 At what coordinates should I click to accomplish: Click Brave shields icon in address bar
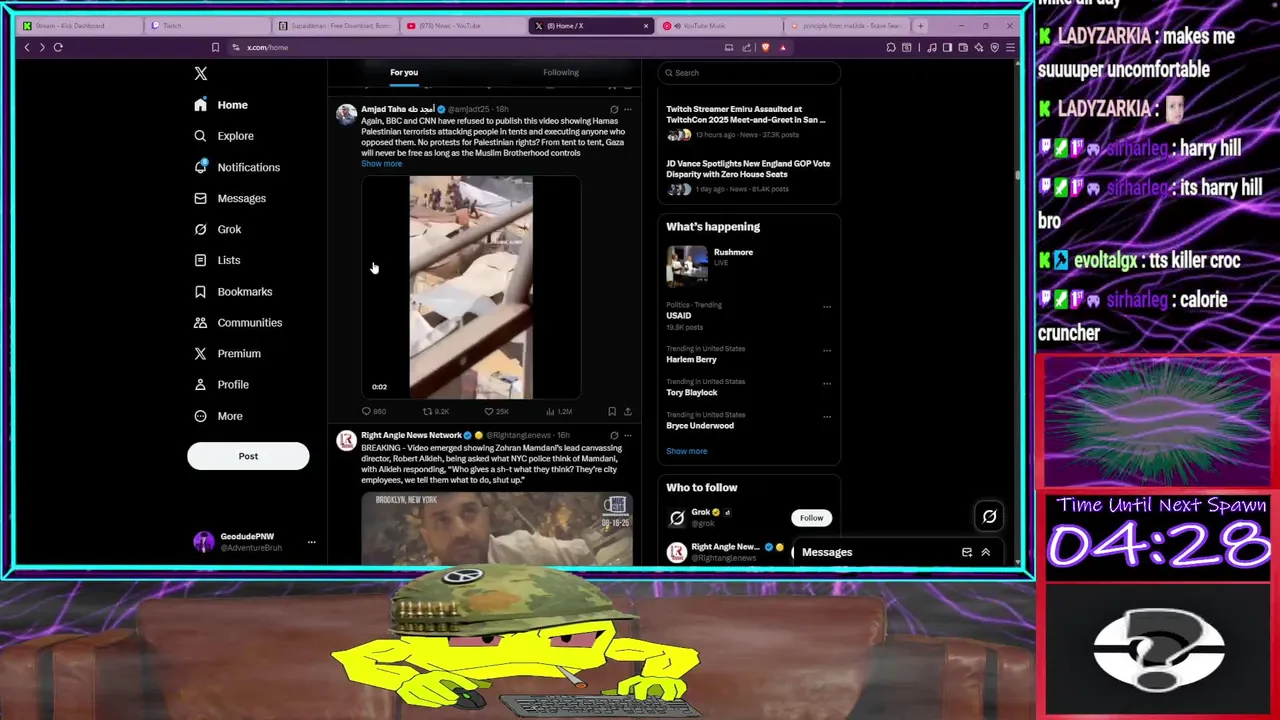point(766,47)
